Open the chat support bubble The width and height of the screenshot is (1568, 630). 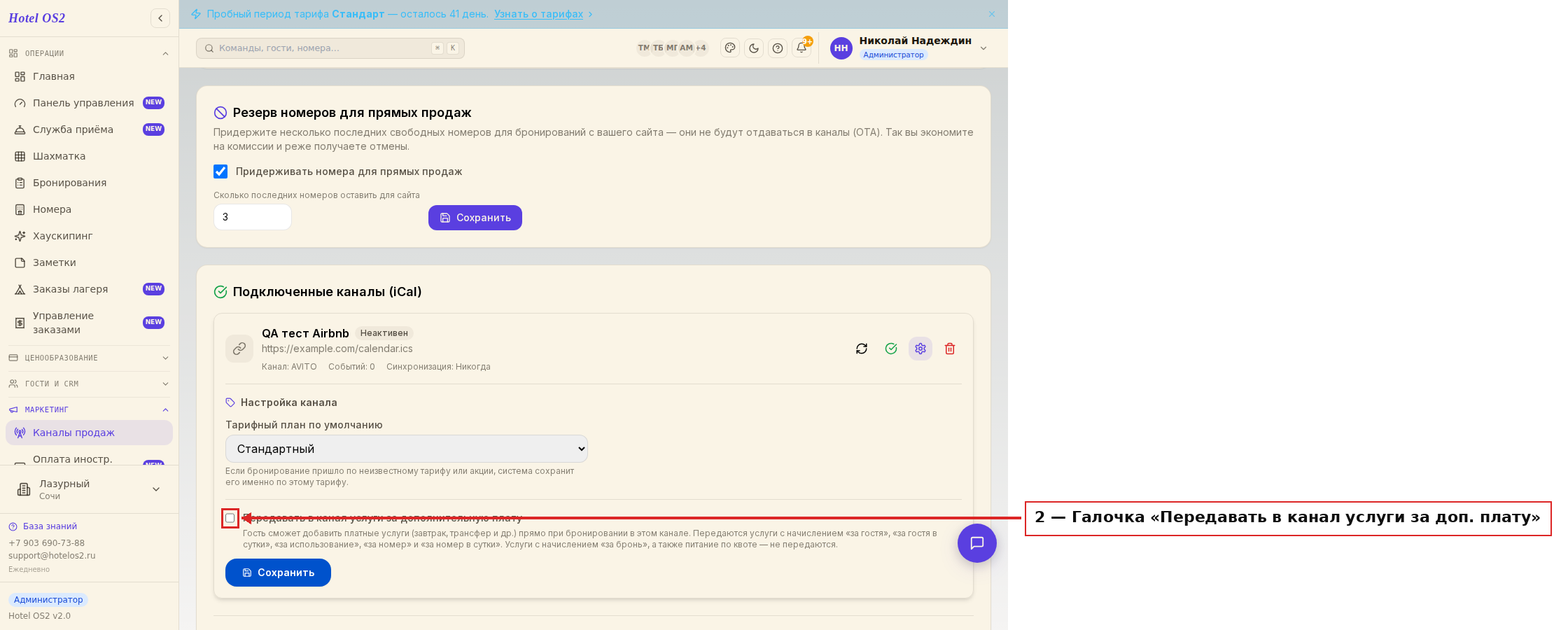click(x=977, y=543)
